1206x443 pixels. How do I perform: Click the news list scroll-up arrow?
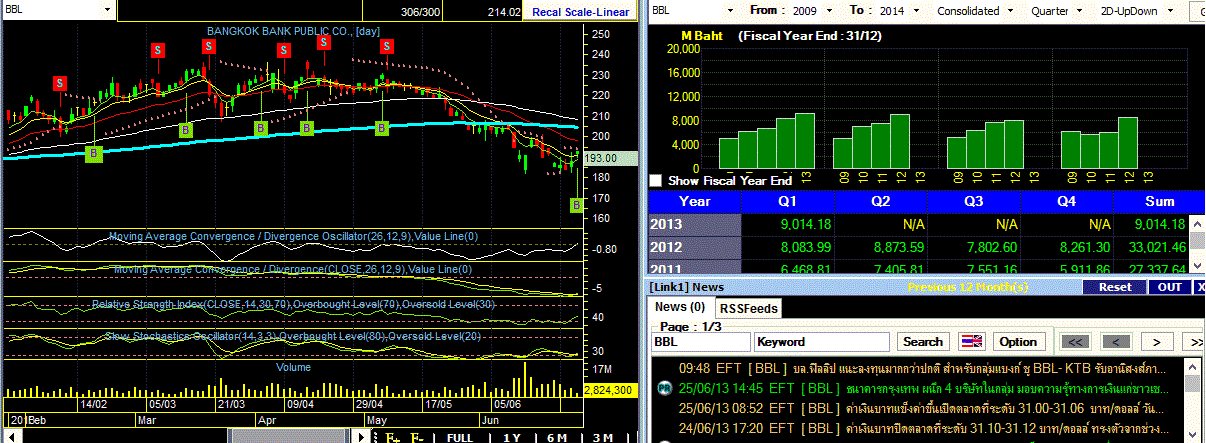(x=1192, y=367)
